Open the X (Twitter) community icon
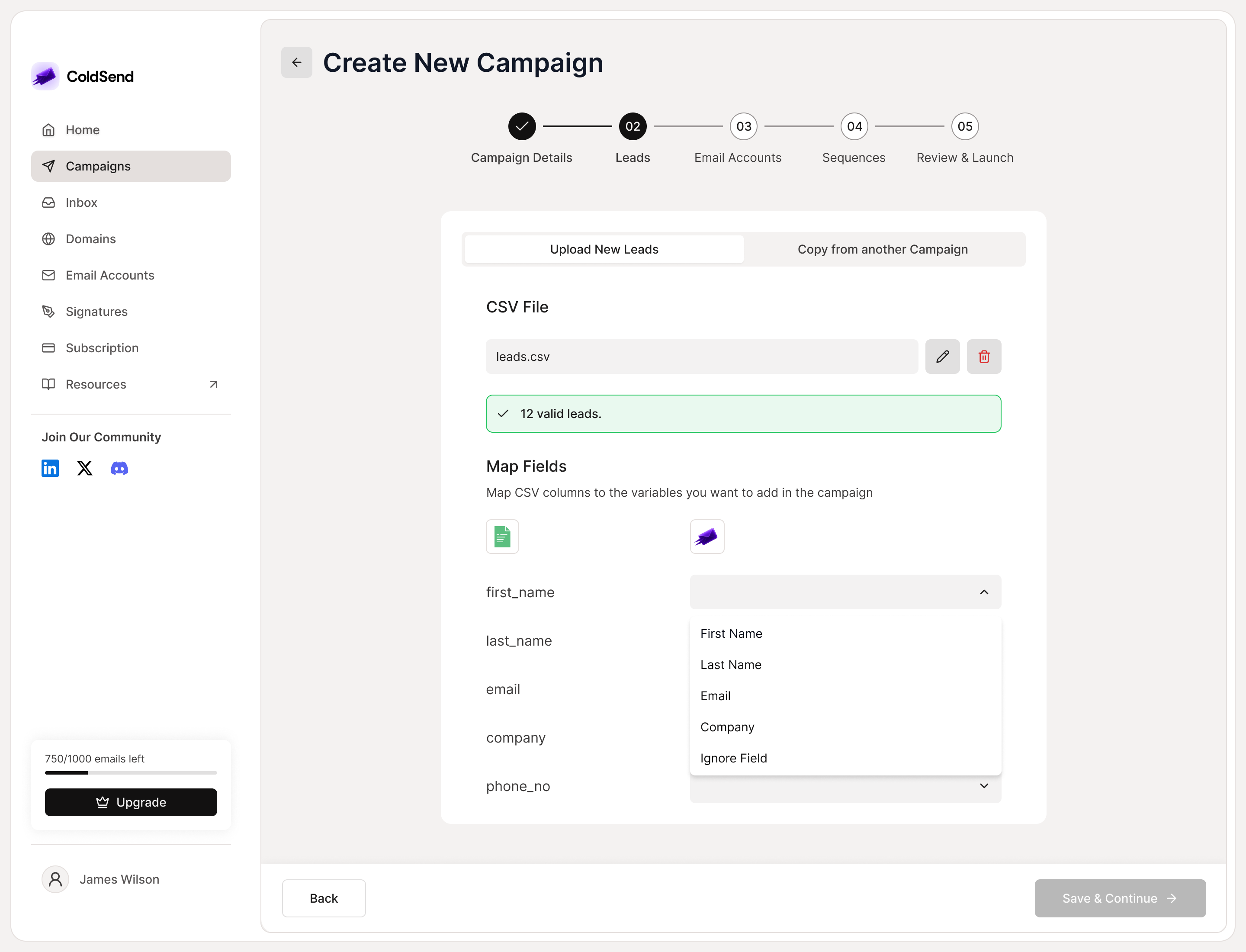Screen dimensions: 1246x952 (84, 468)
